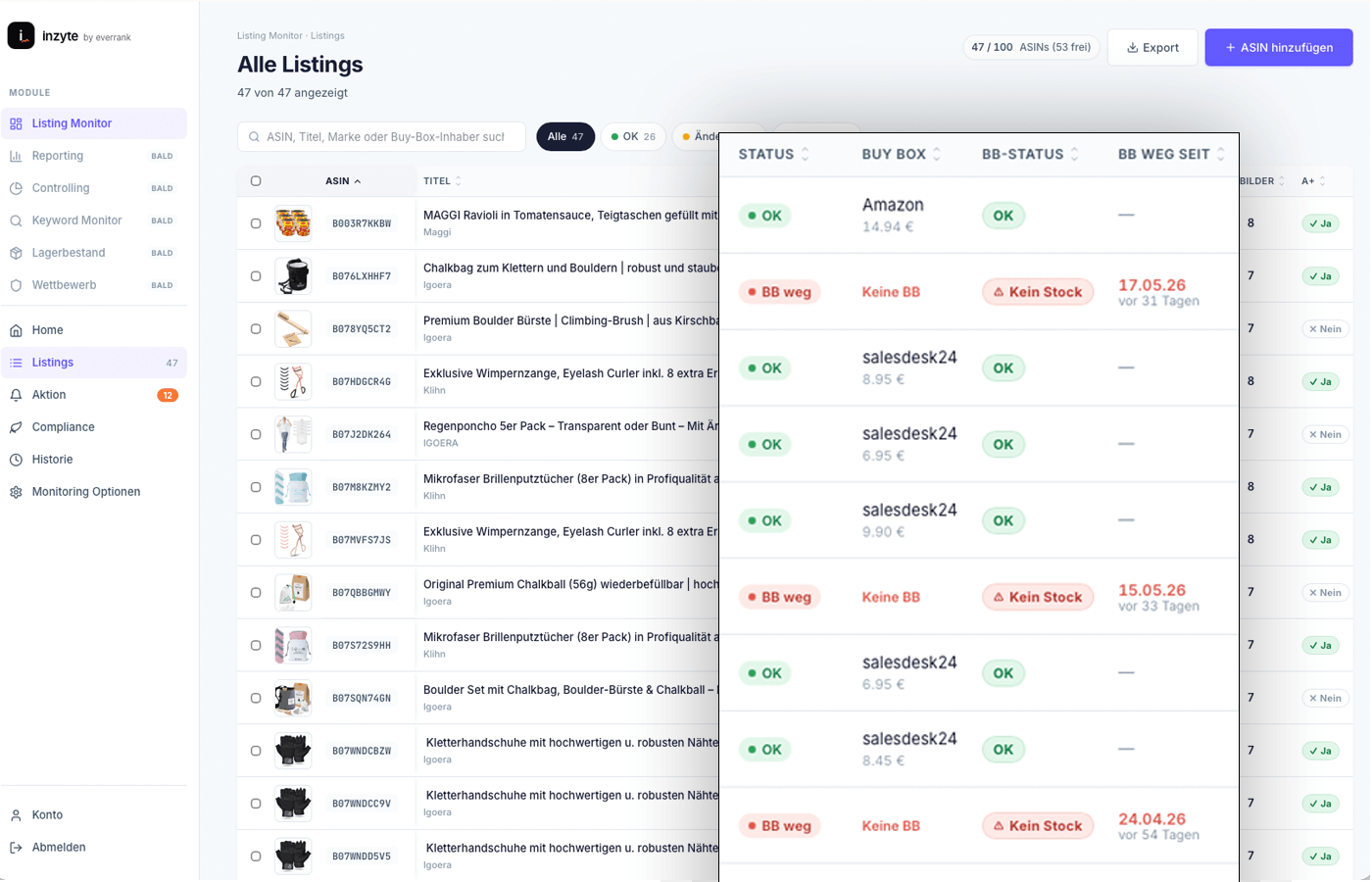Screen dimensions: 1372x882
Task: Open Regenponcho 5er Pack listing title
Action: tap(570, 426)
